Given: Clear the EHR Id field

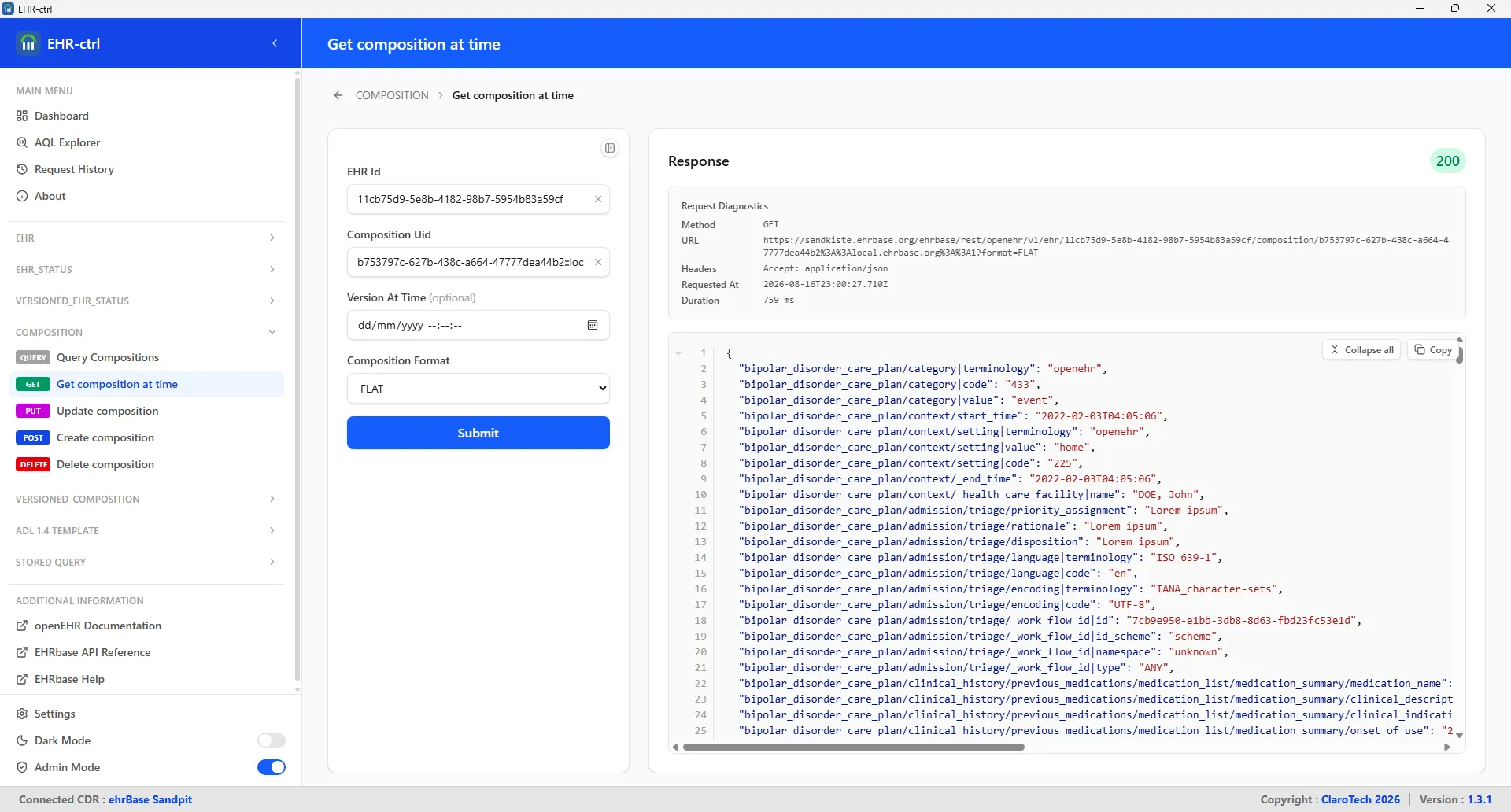Looking at the screenshot, I should (598, 199).
